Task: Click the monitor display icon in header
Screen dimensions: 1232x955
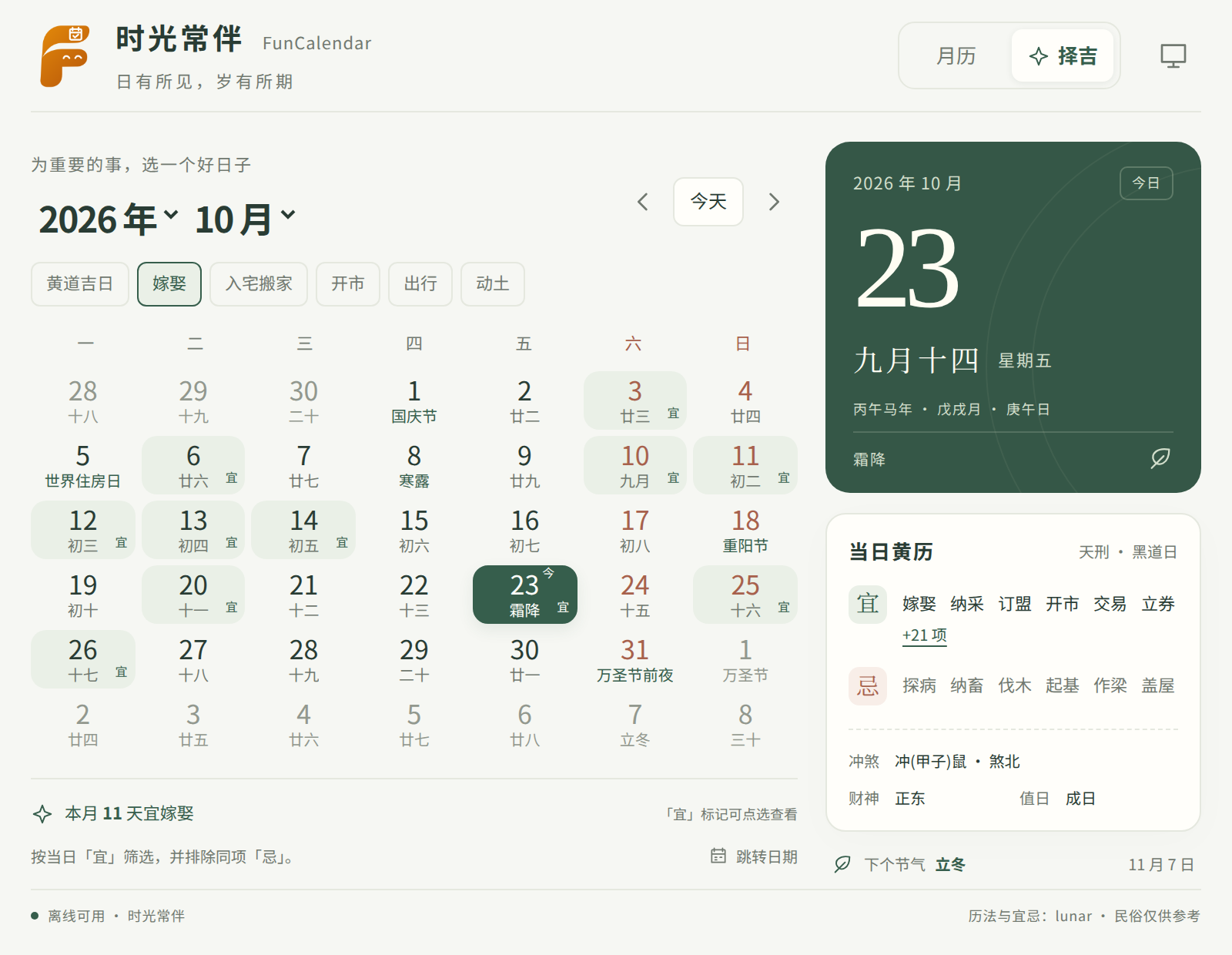Action: (1173, 55)
